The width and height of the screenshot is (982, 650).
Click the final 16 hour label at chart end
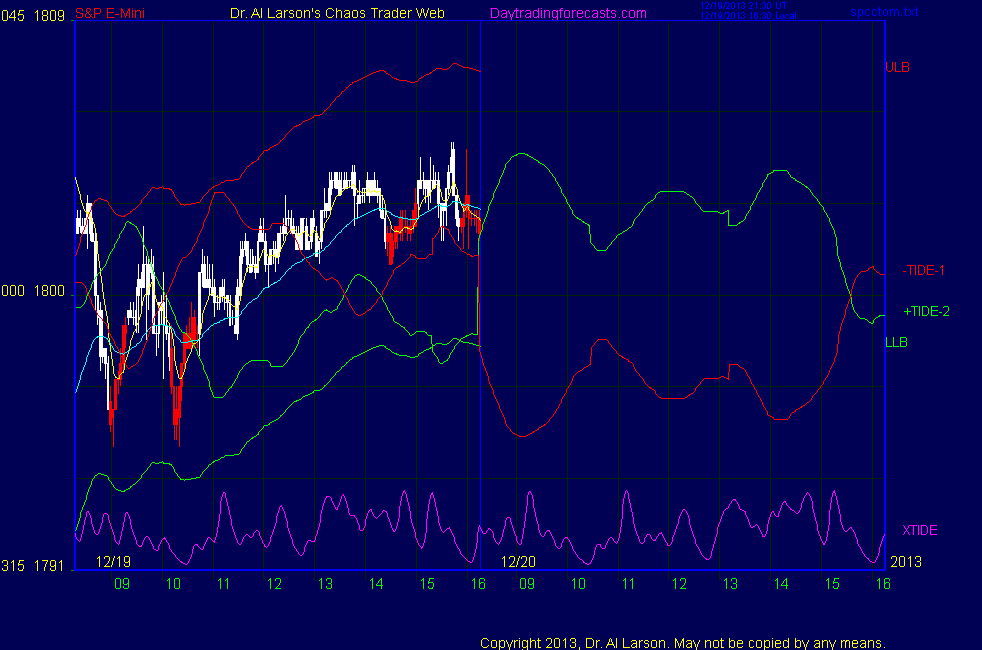pos(882,584)
